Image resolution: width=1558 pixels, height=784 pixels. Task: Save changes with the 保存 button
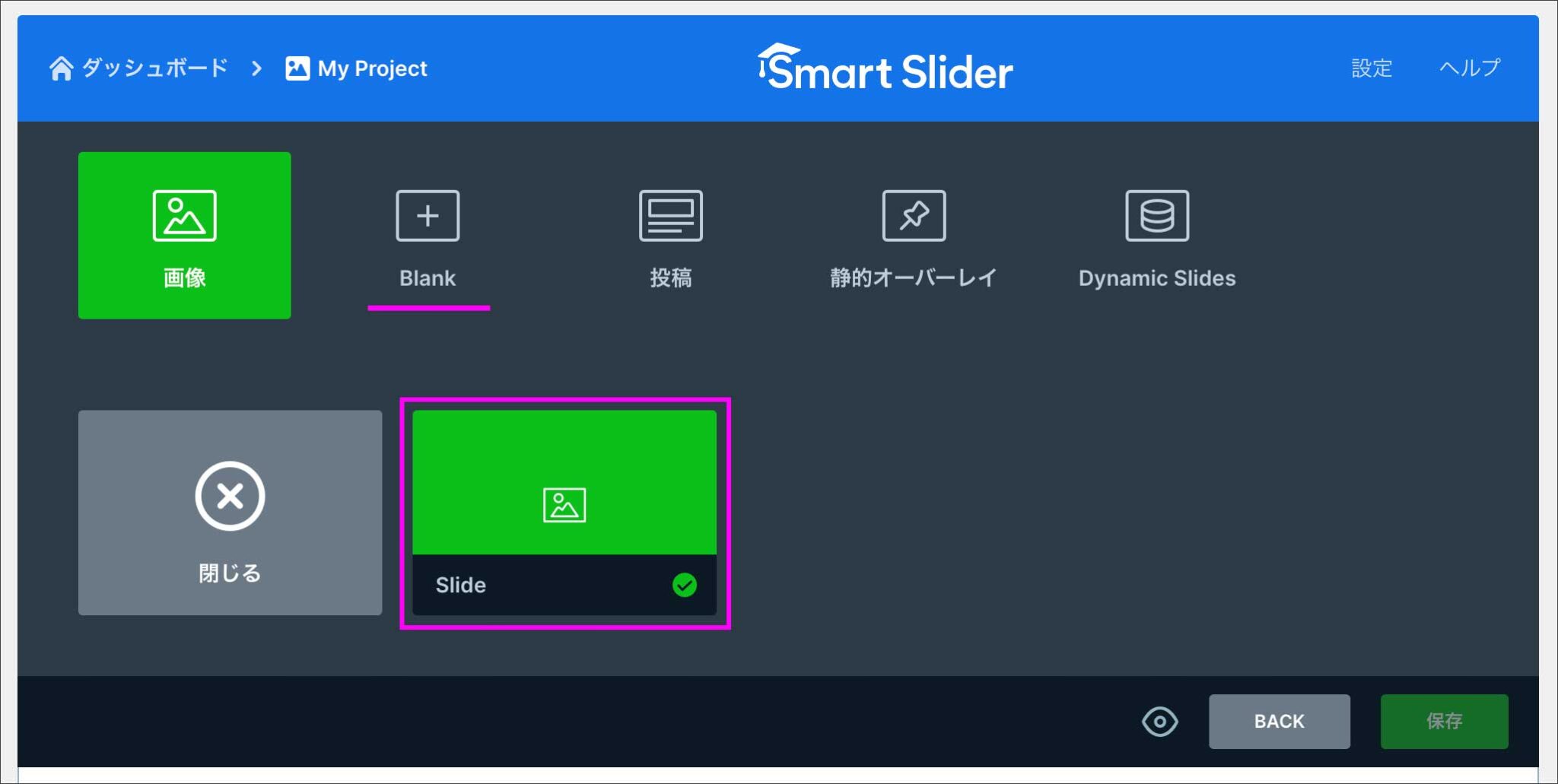(1445, 721)
